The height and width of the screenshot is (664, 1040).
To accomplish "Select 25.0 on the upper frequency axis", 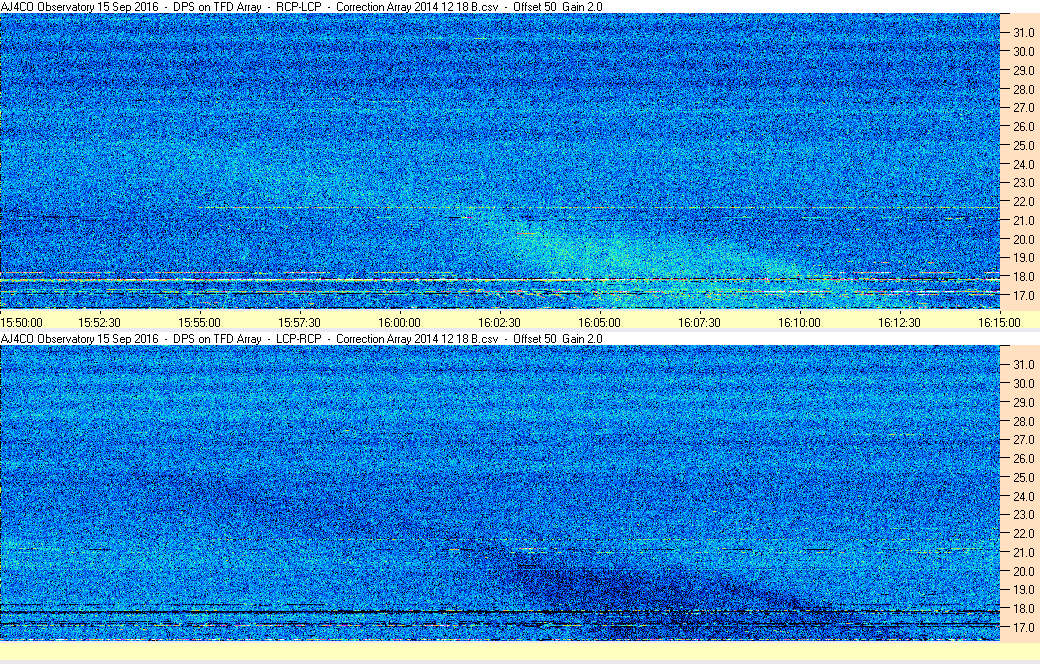I will coord(1023,145).
